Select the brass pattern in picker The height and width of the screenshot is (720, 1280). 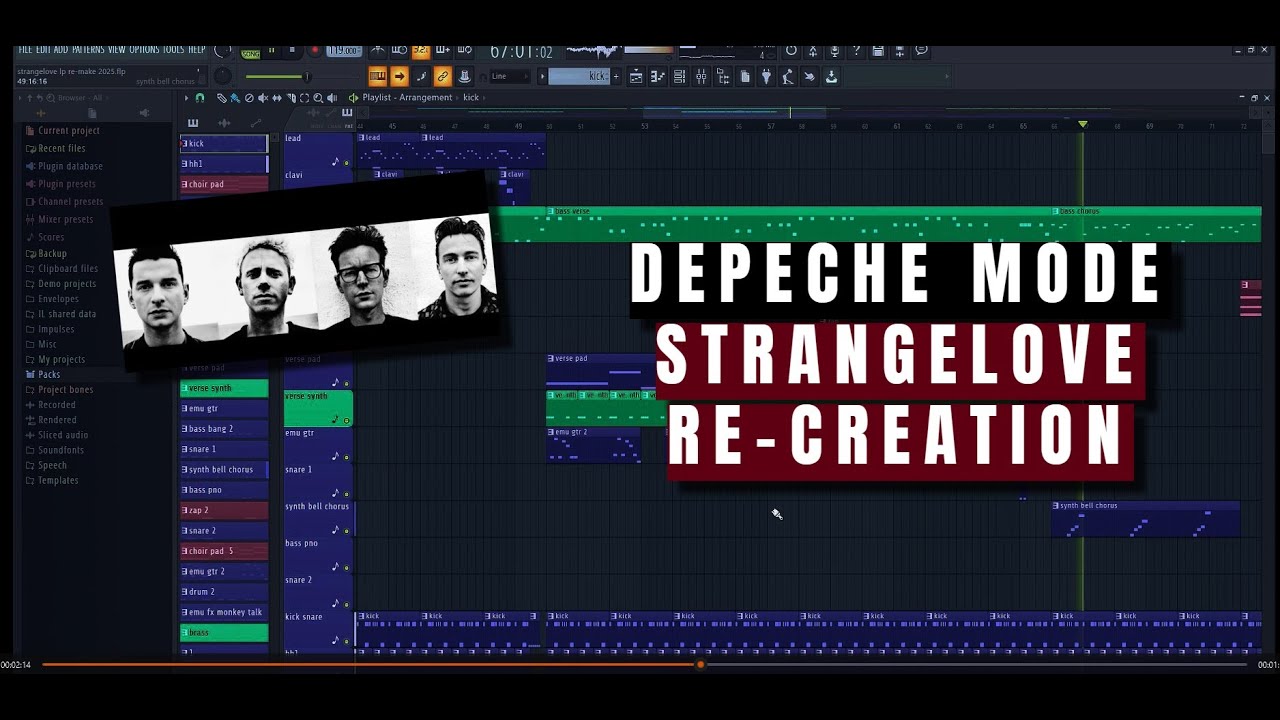(224, 632)
